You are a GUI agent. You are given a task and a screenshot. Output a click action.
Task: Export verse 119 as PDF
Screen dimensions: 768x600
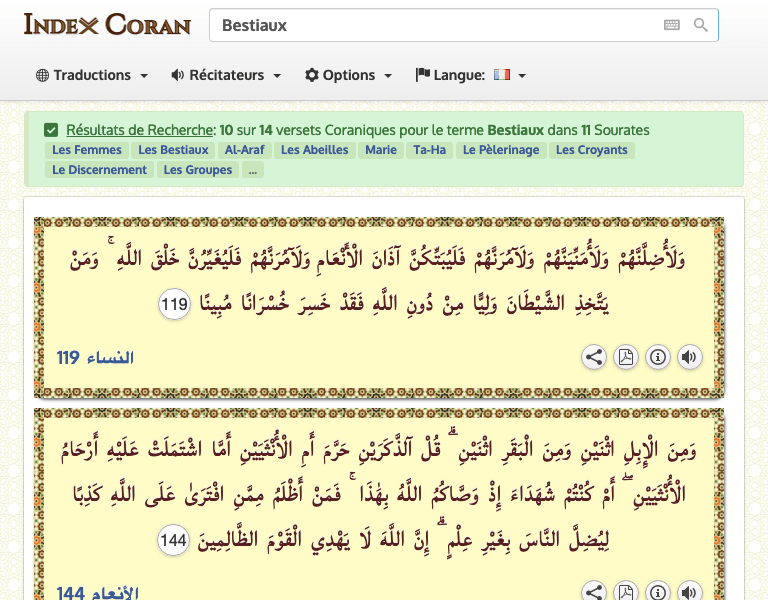click(625, 357)
